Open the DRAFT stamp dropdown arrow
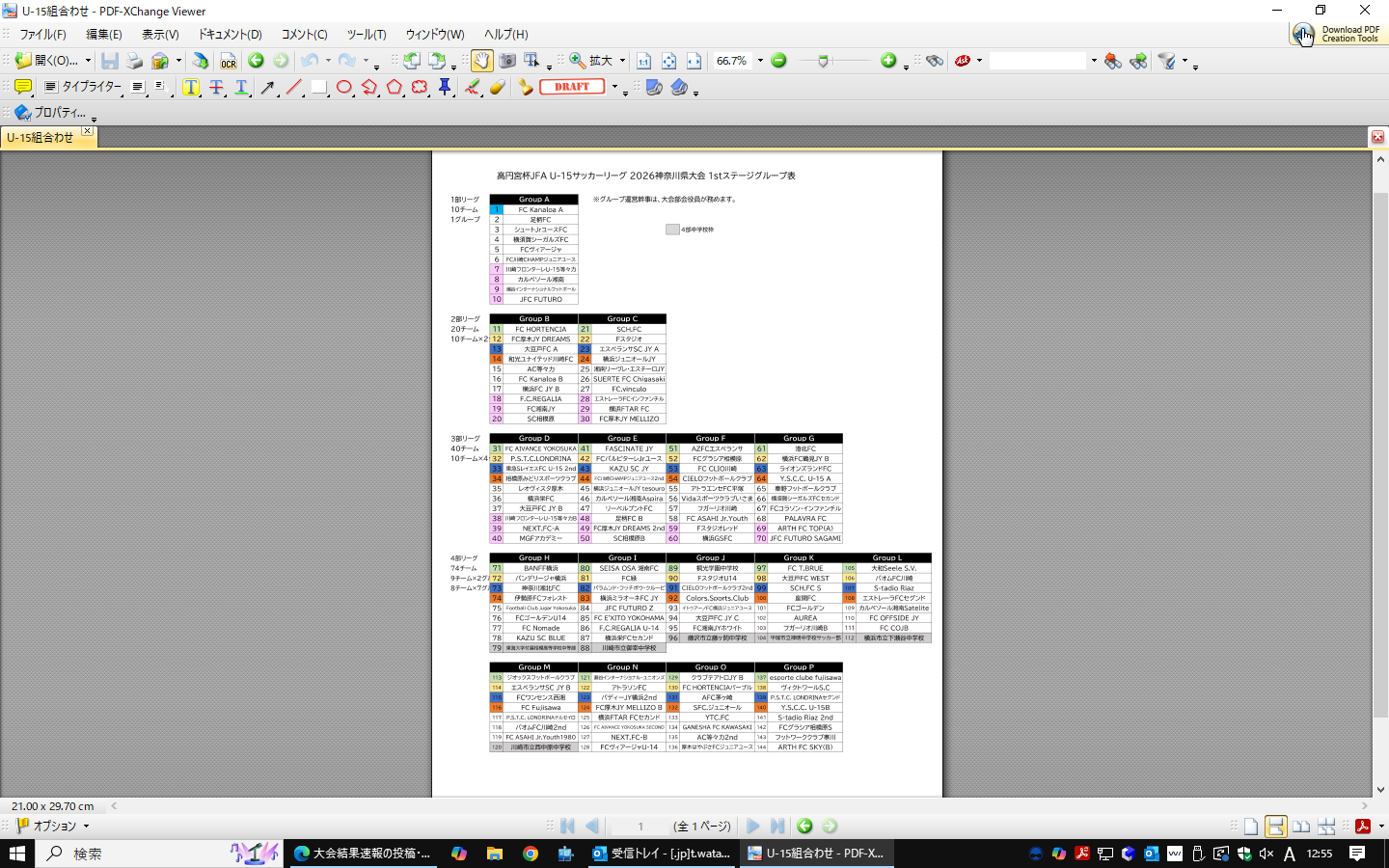The width and height of the screenshot is (1389, 868). tap(614, 87)
